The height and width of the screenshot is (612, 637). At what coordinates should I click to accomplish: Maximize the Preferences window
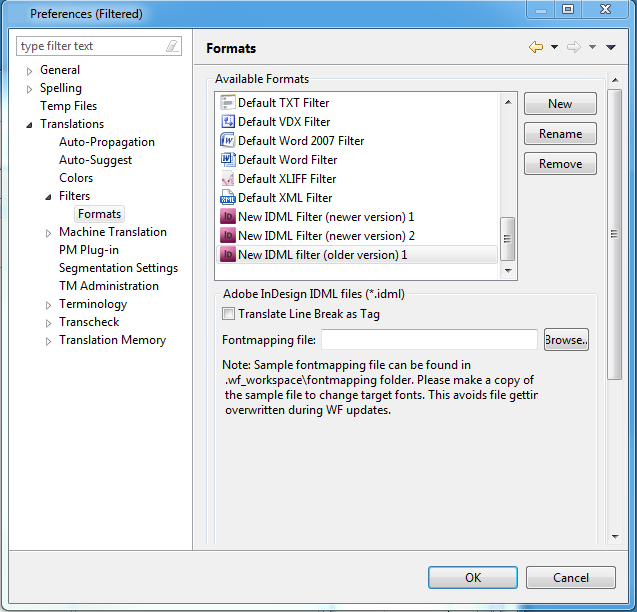568,9
